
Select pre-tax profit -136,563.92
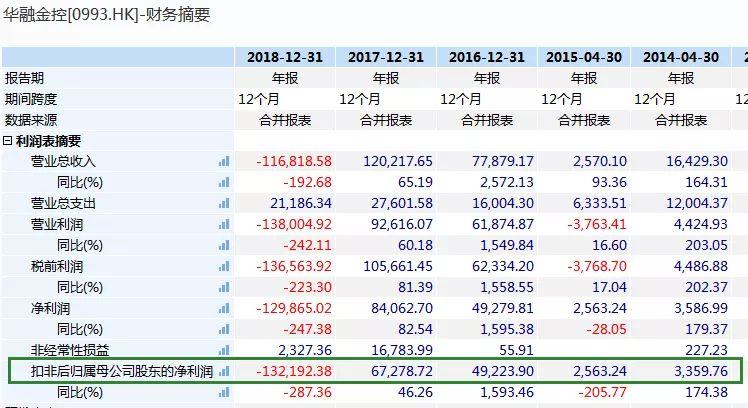[294, 266]
